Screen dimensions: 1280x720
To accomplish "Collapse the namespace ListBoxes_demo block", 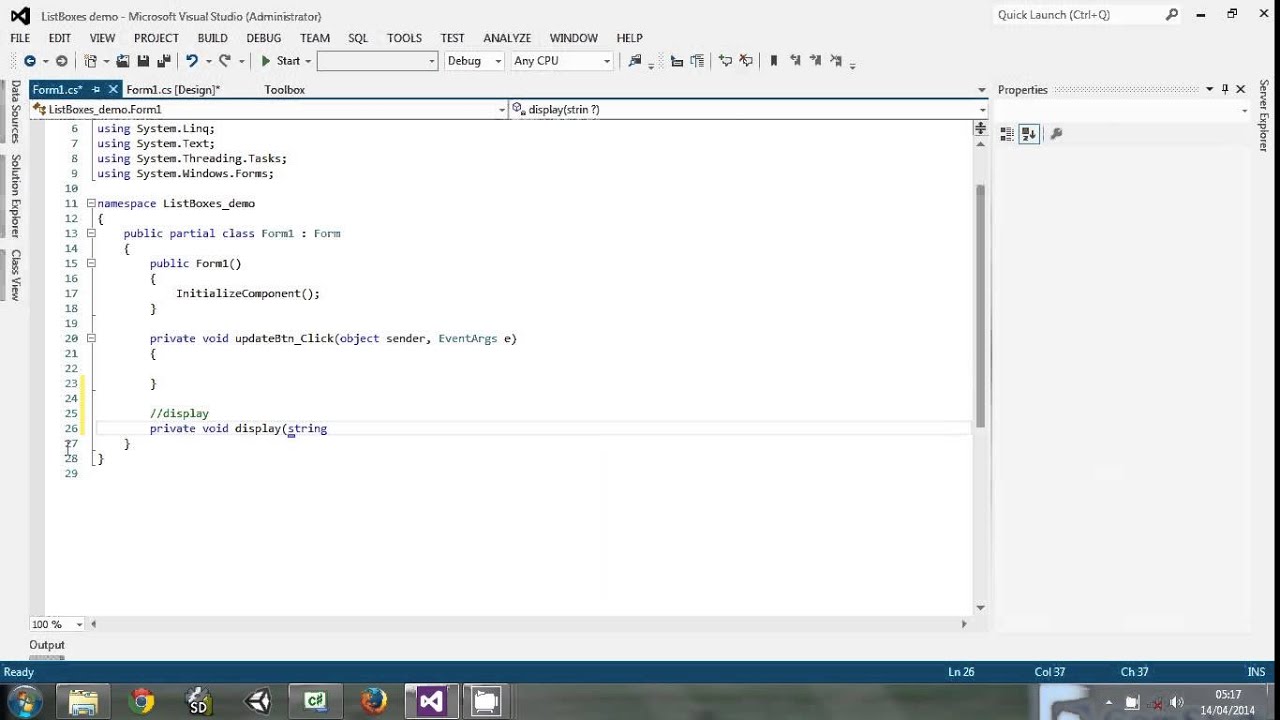I will tap(91, 203).
